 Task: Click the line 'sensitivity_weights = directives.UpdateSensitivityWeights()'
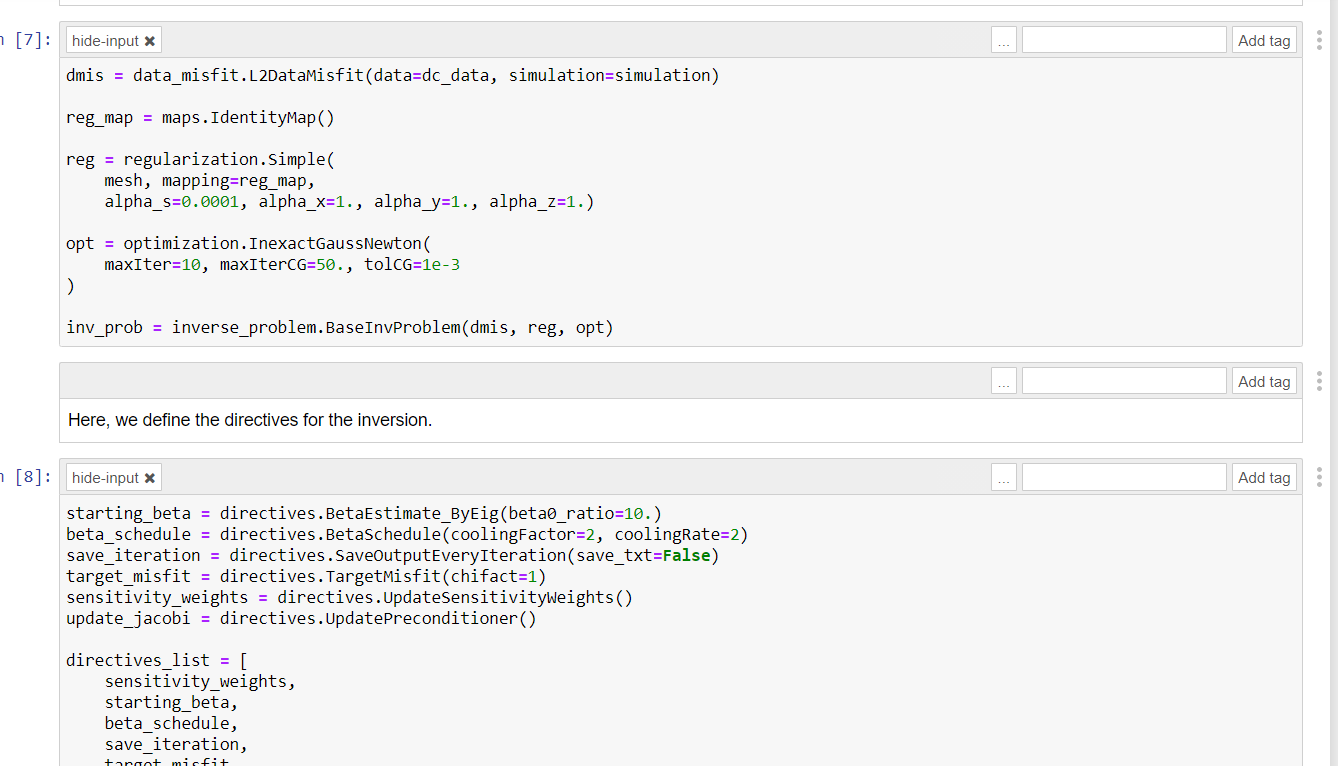click(350, 598)
